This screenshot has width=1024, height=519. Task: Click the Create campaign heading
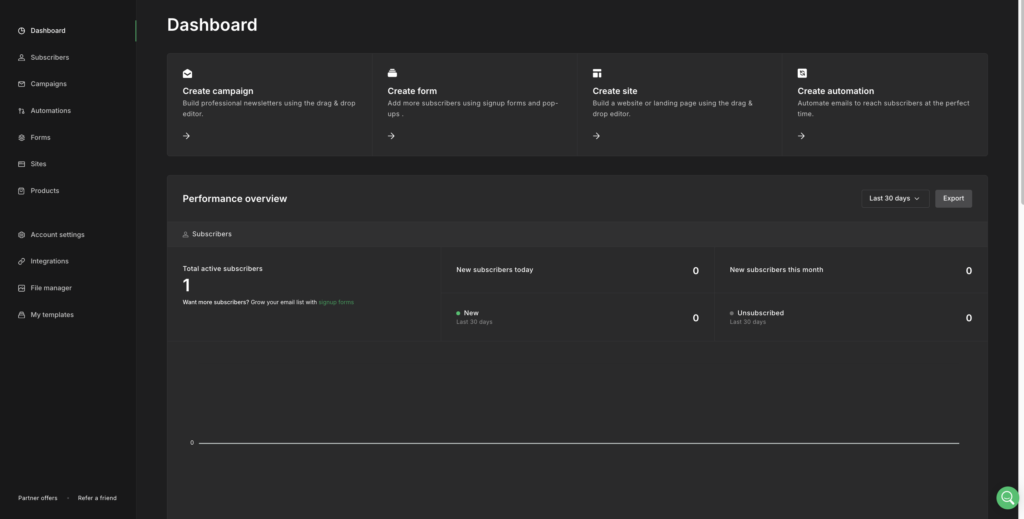(x=217, y=91)
